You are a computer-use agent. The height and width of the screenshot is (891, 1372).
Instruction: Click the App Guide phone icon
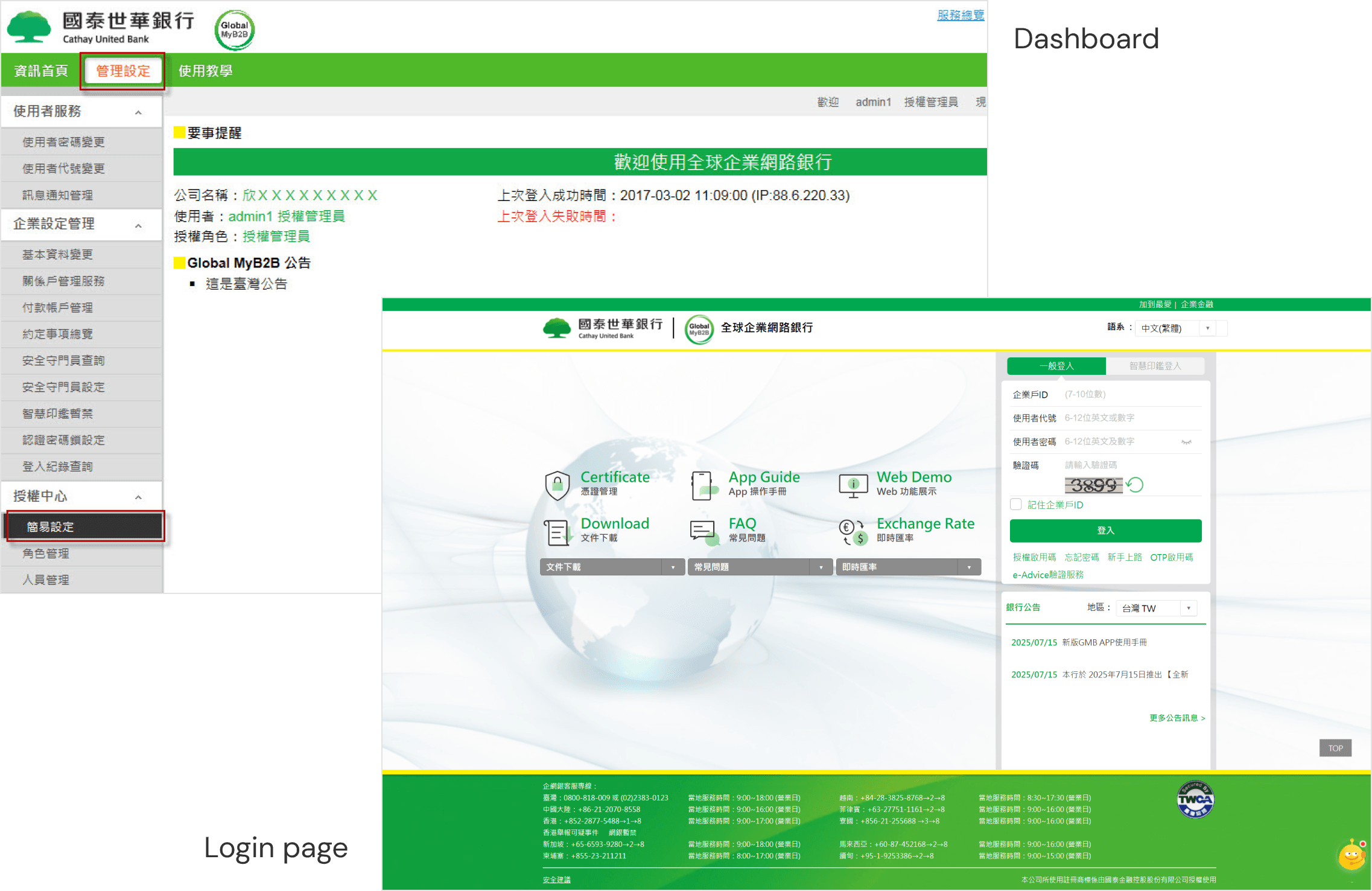pyautogui.click(x=703, y=485)
